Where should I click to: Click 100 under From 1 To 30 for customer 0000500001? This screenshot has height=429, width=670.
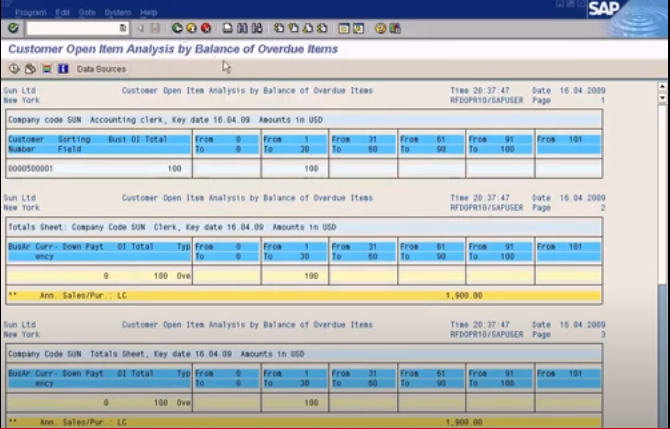tap(311, 168)
